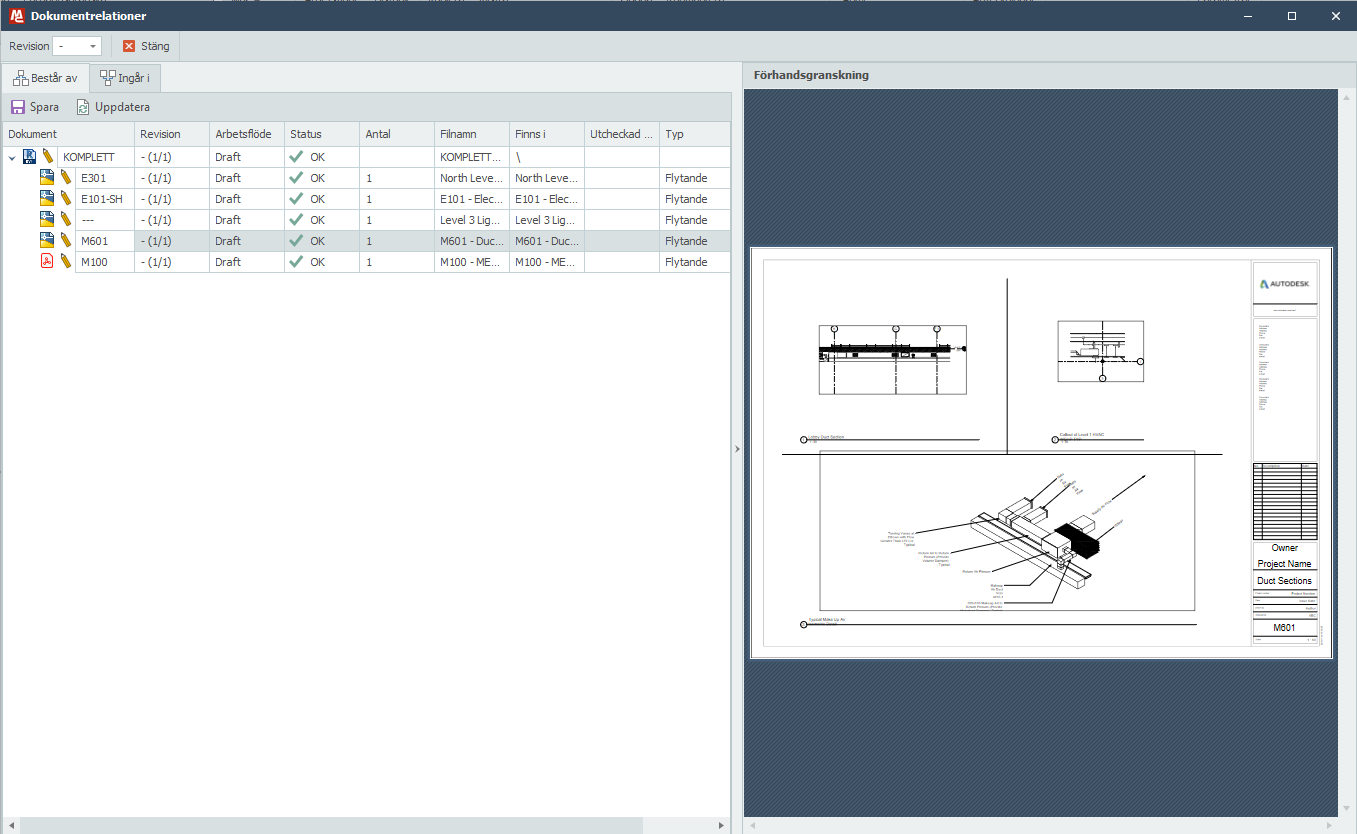1357x834 pixels.
Task: Click the Uppdatera button
Action: tap(113, 107)
